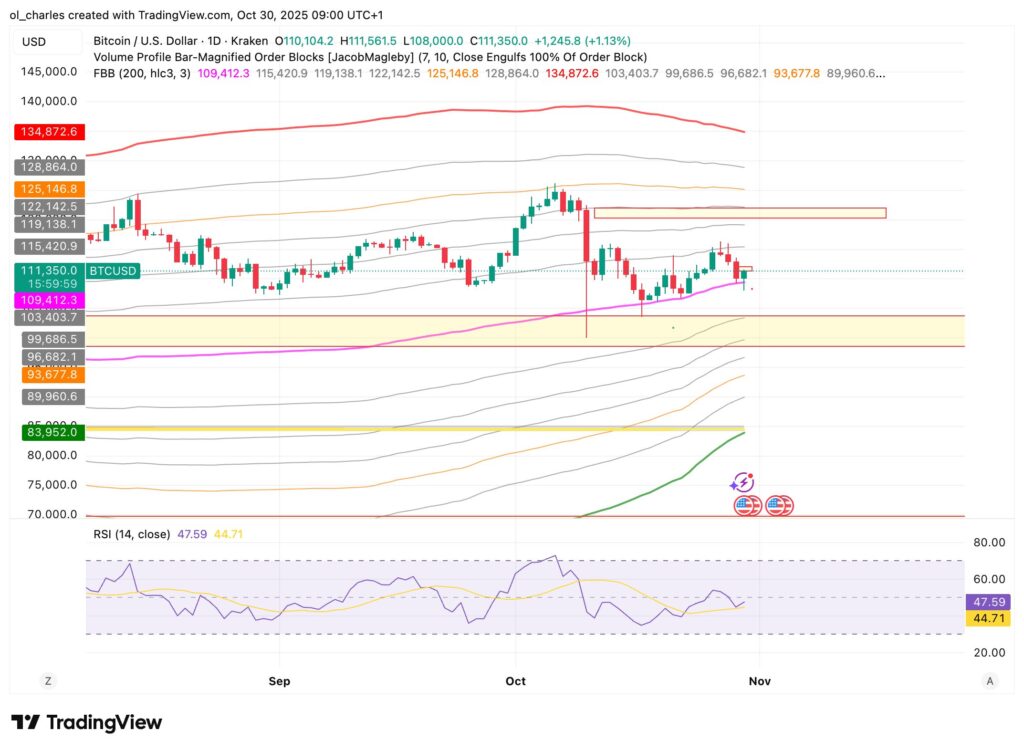The width and height of the screenshot is (1024, 751).
Task: Click the leftmost US flag economic event icon
Action: (x=743, y=505)
